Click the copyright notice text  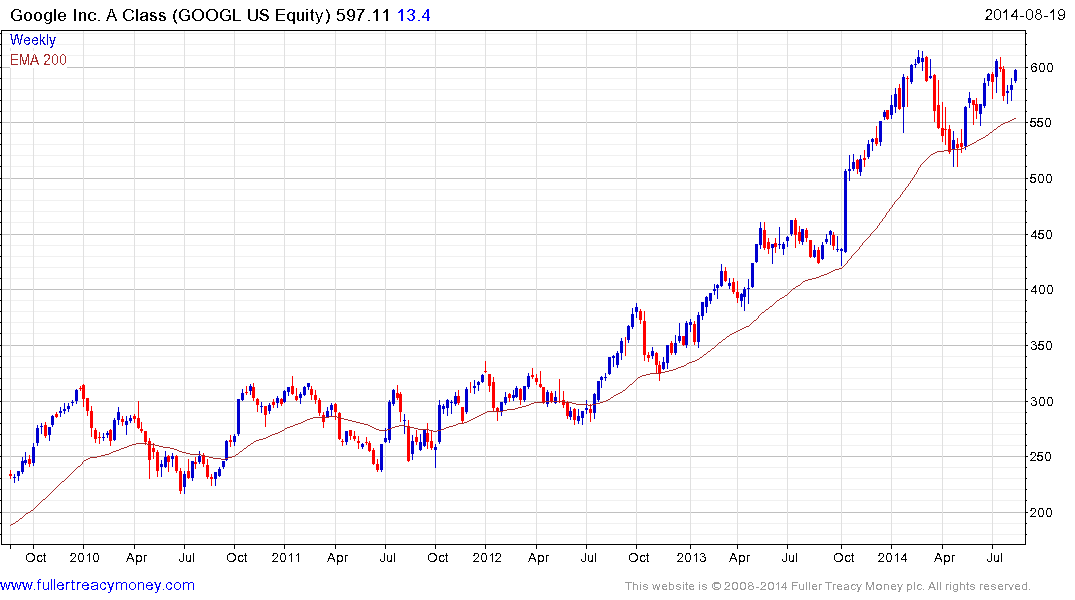(x=828, y=586)
